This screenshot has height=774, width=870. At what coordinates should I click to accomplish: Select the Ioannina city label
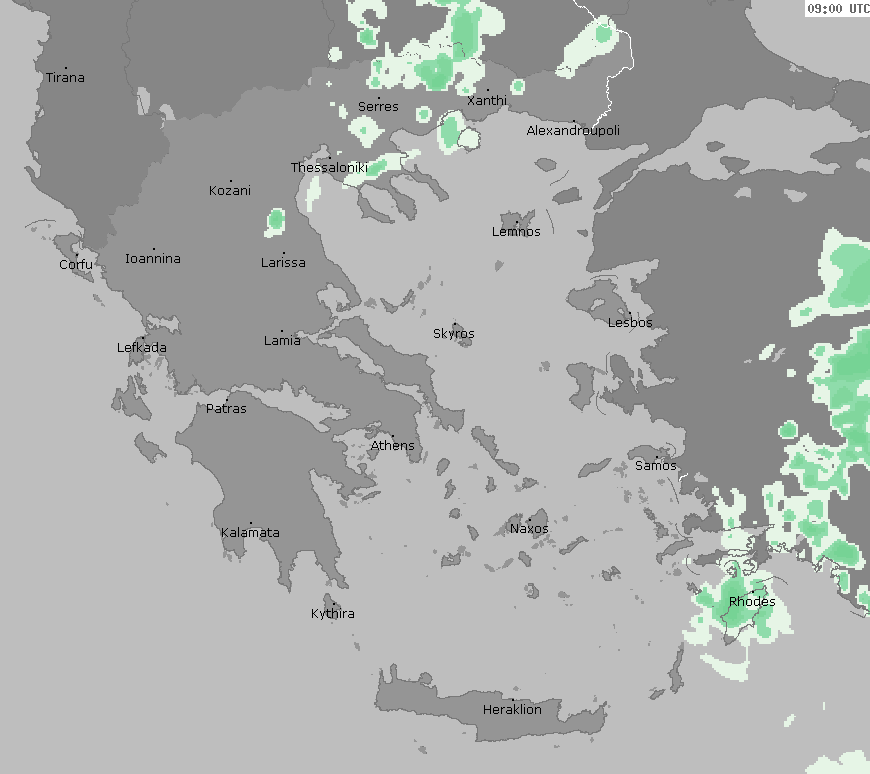[153, 259]
